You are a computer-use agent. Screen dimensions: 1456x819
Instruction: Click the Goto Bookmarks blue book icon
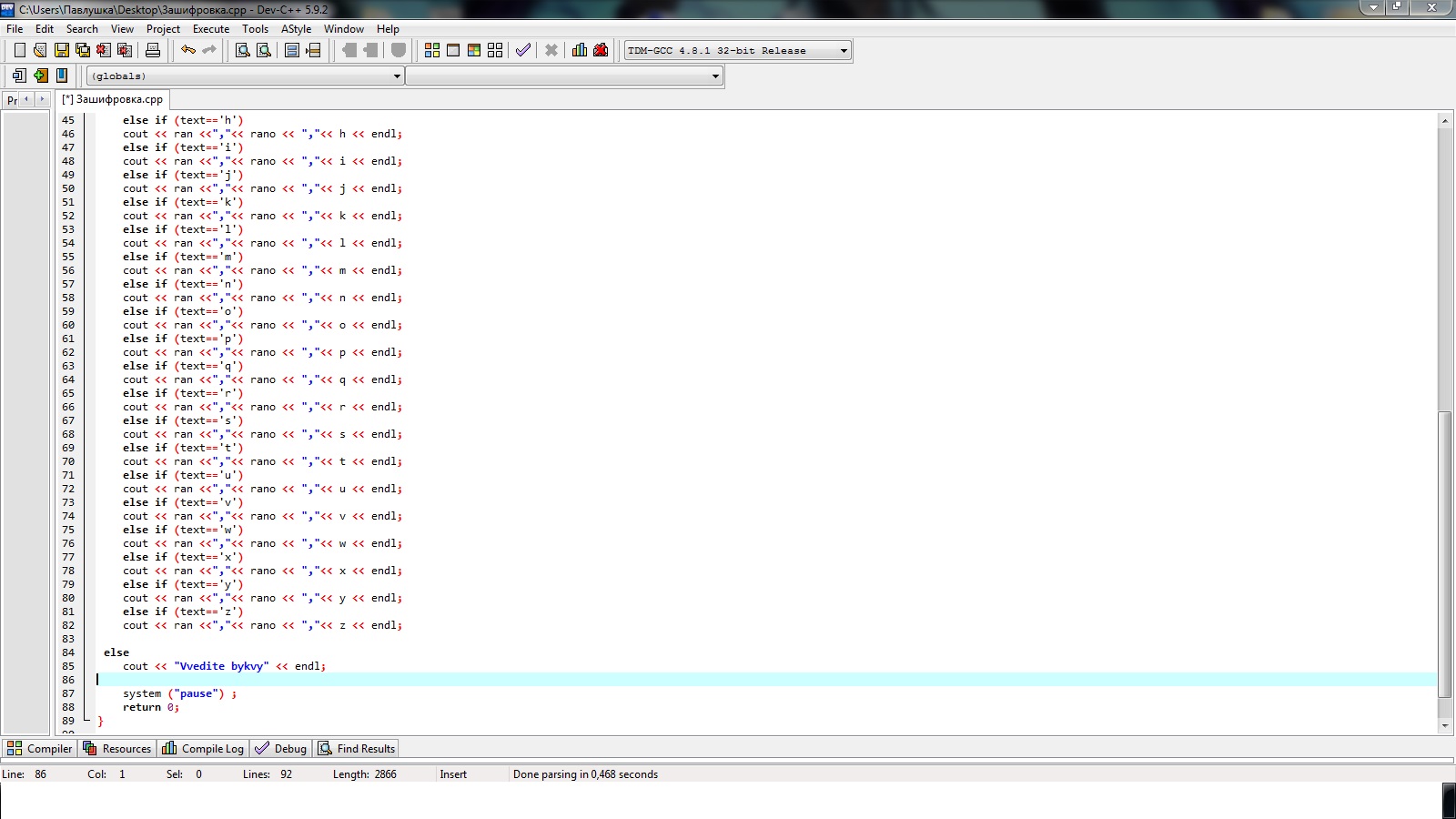(62, 76)
